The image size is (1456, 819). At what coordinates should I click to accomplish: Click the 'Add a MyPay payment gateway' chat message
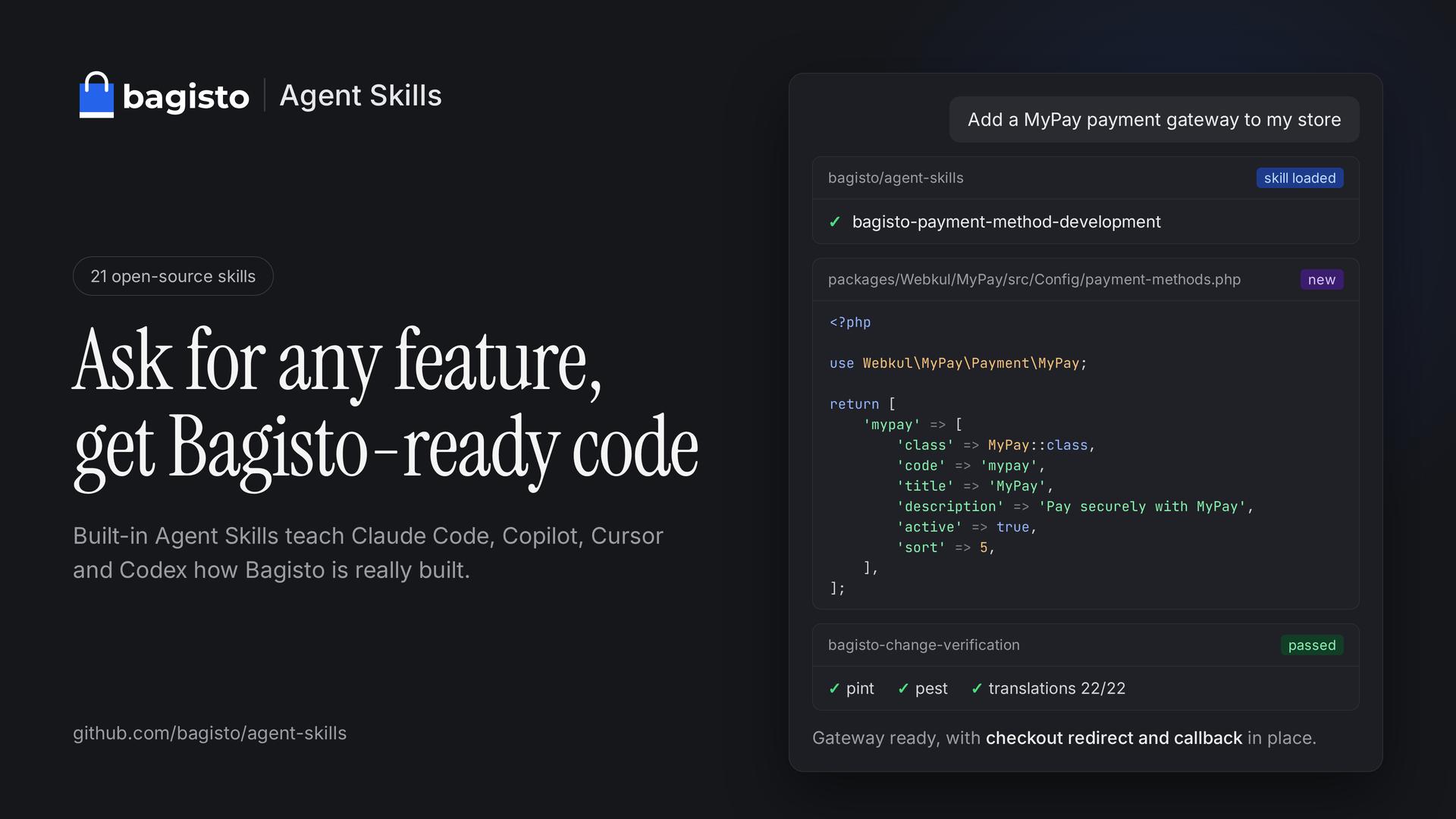point(1154,120)
